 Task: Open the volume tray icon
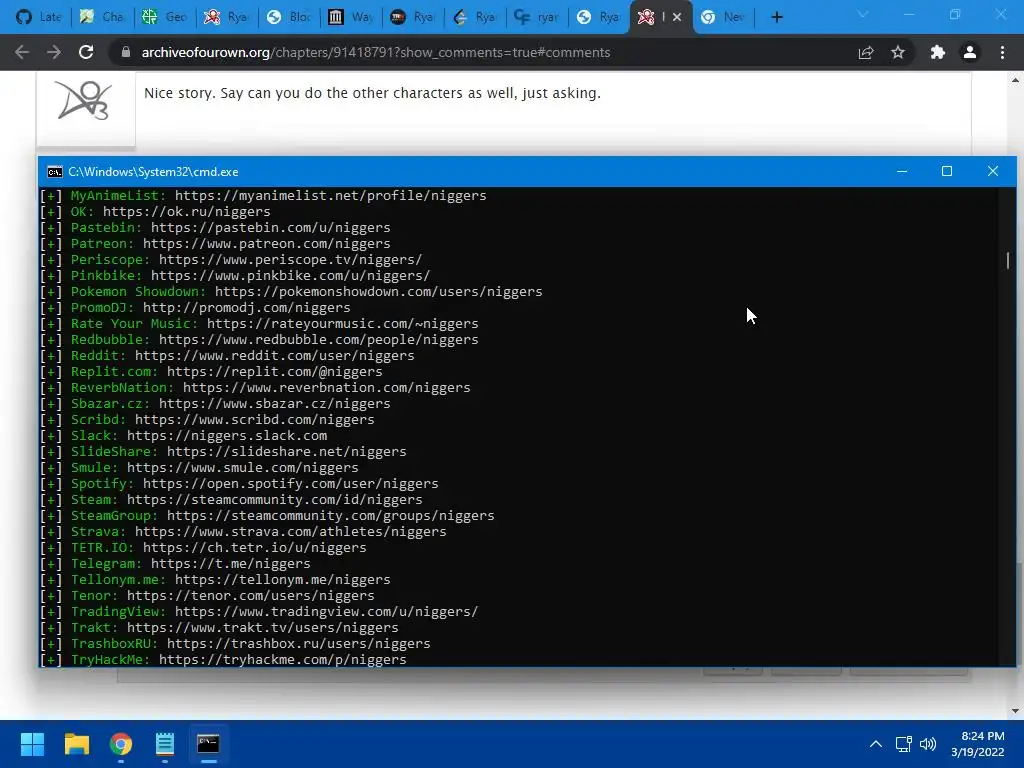[x=927, y=744]
